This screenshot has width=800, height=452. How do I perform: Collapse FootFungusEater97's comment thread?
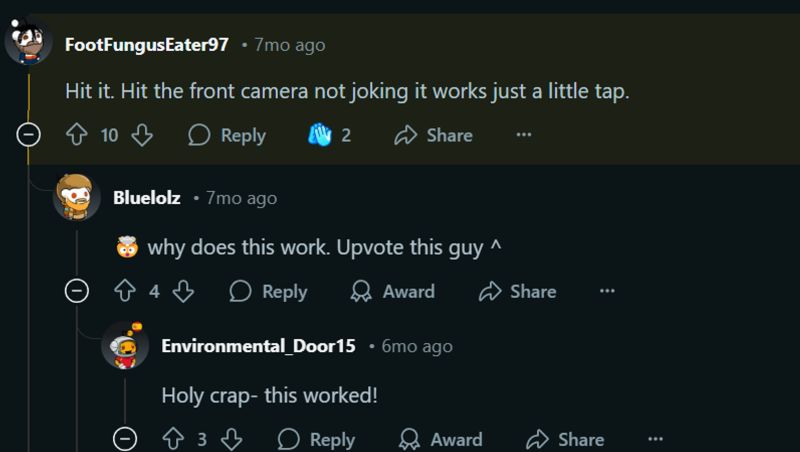29,135
